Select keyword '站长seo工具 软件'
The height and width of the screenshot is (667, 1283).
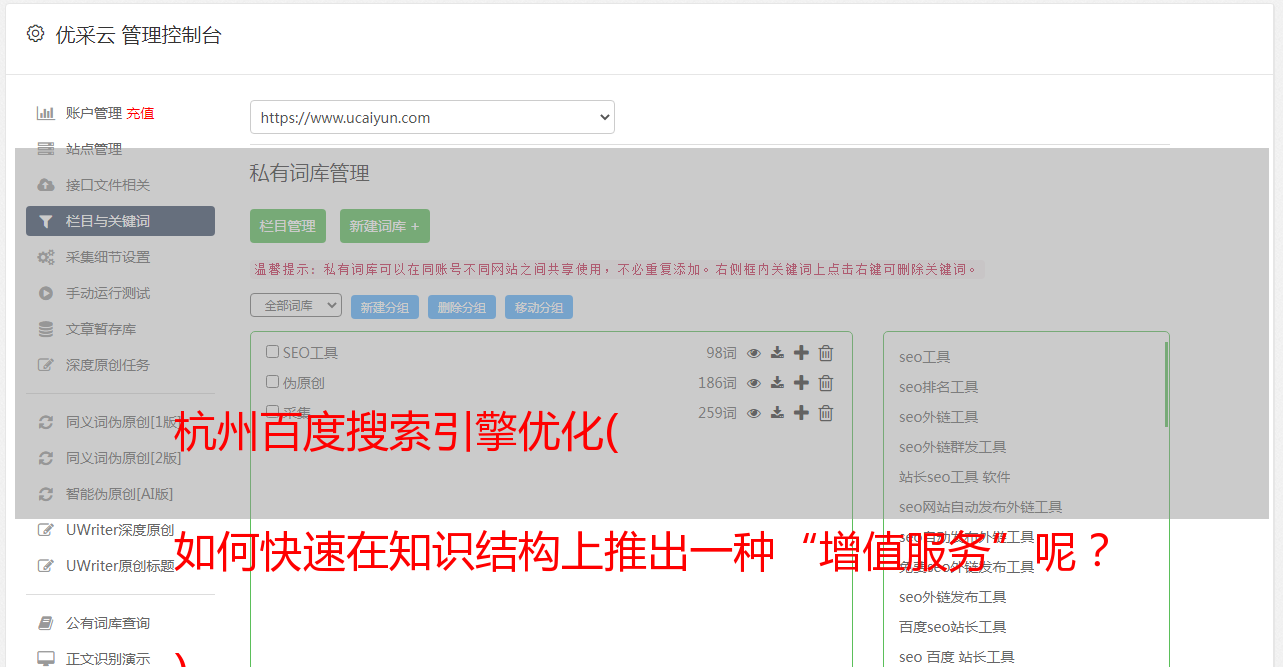(955, 477)
